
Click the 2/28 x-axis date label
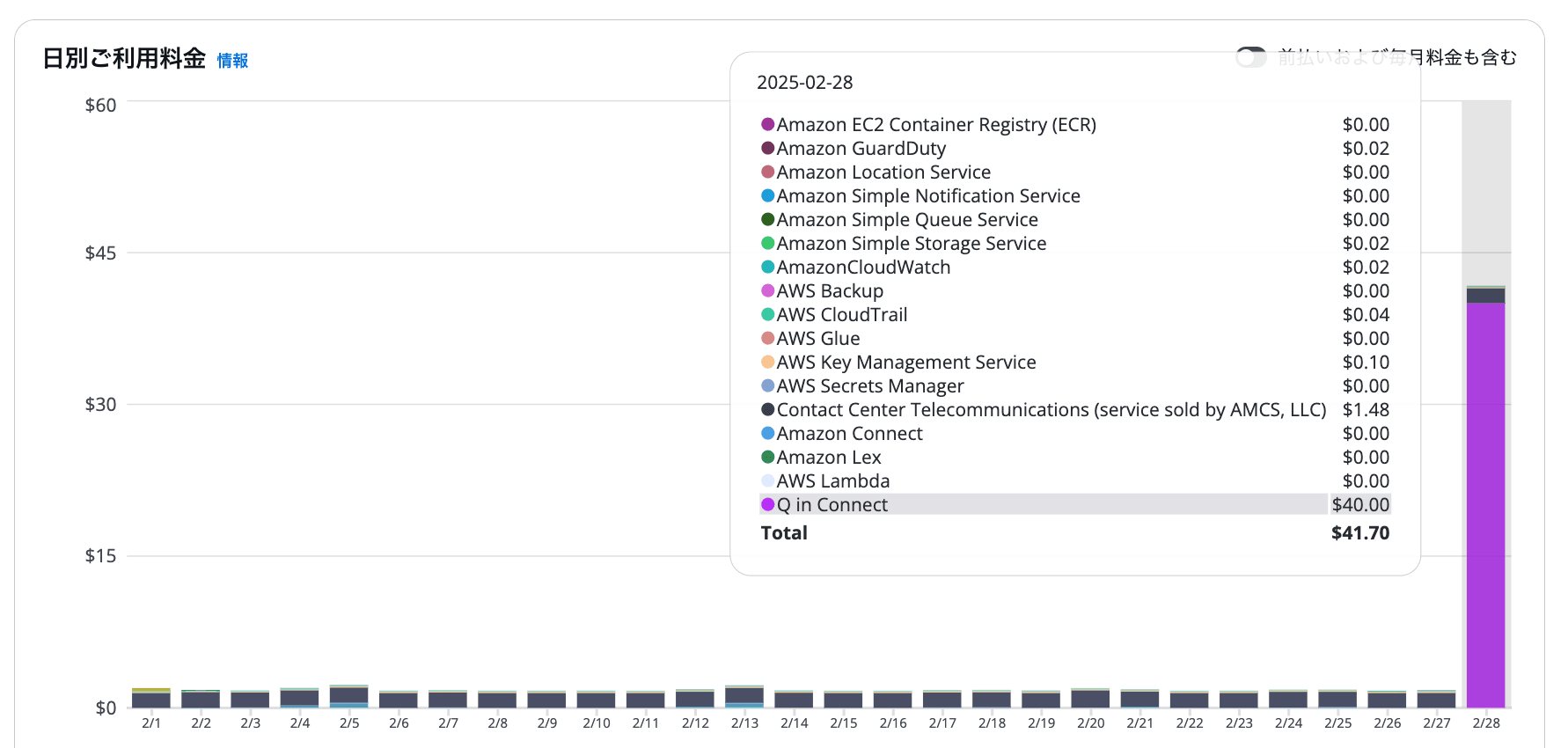coord(1486,722)
